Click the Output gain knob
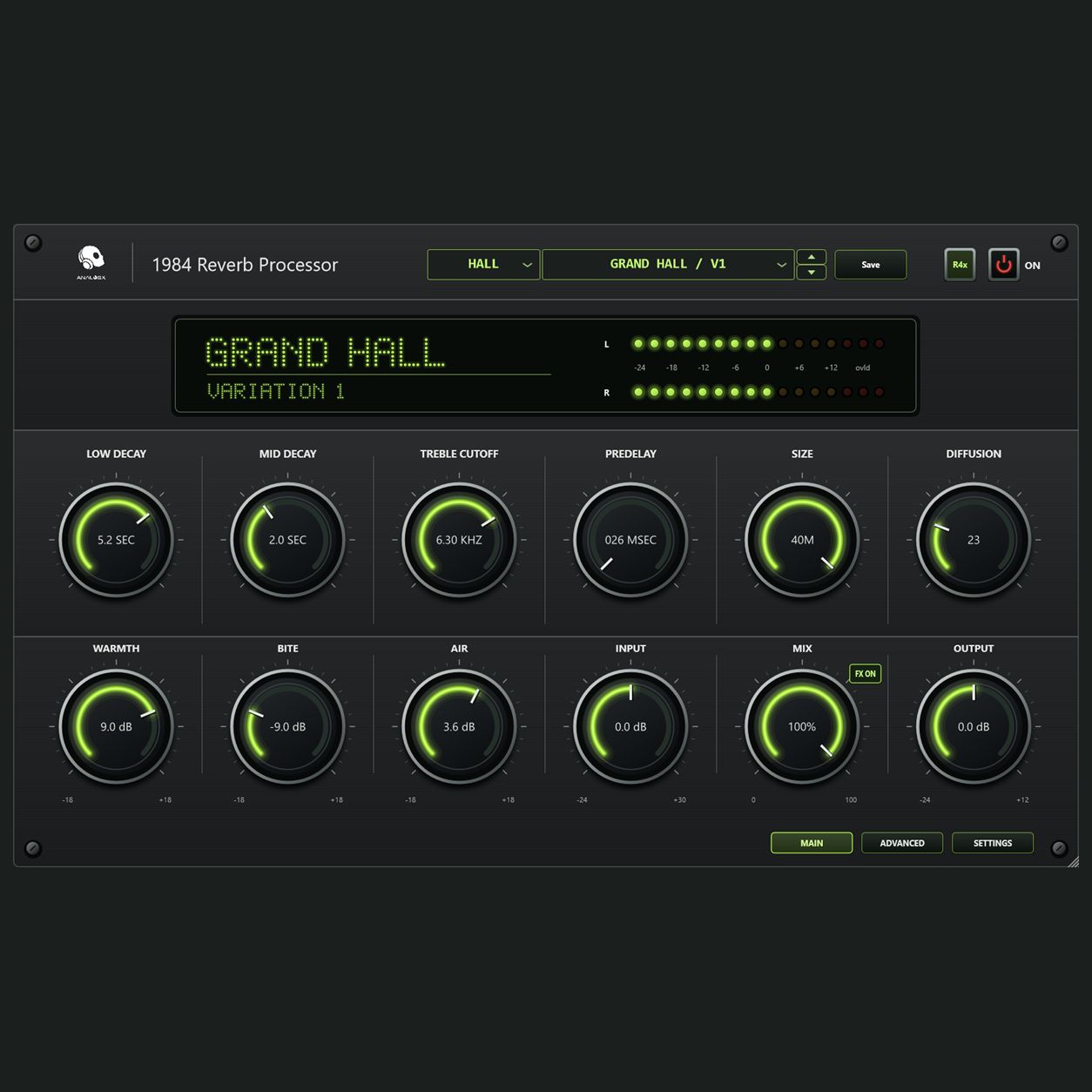Viewport: 1092px width, 1092px height. pyautogui.click(x=974, y=726)
